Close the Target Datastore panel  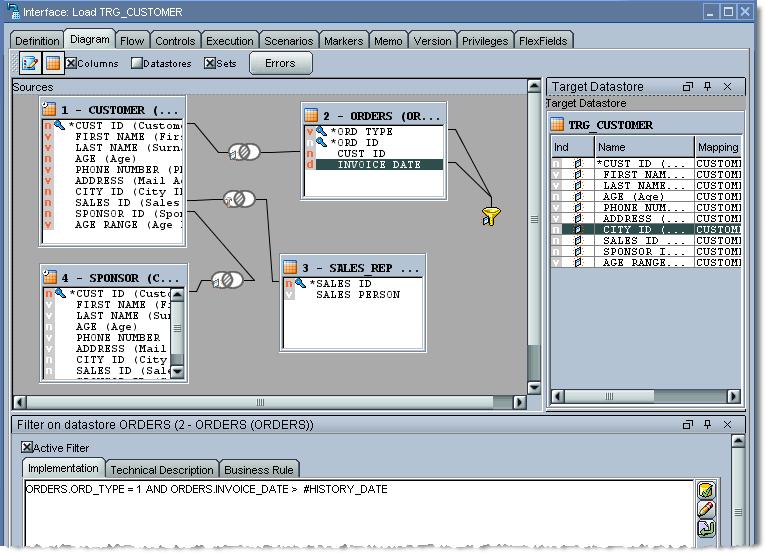click(727, 86)
